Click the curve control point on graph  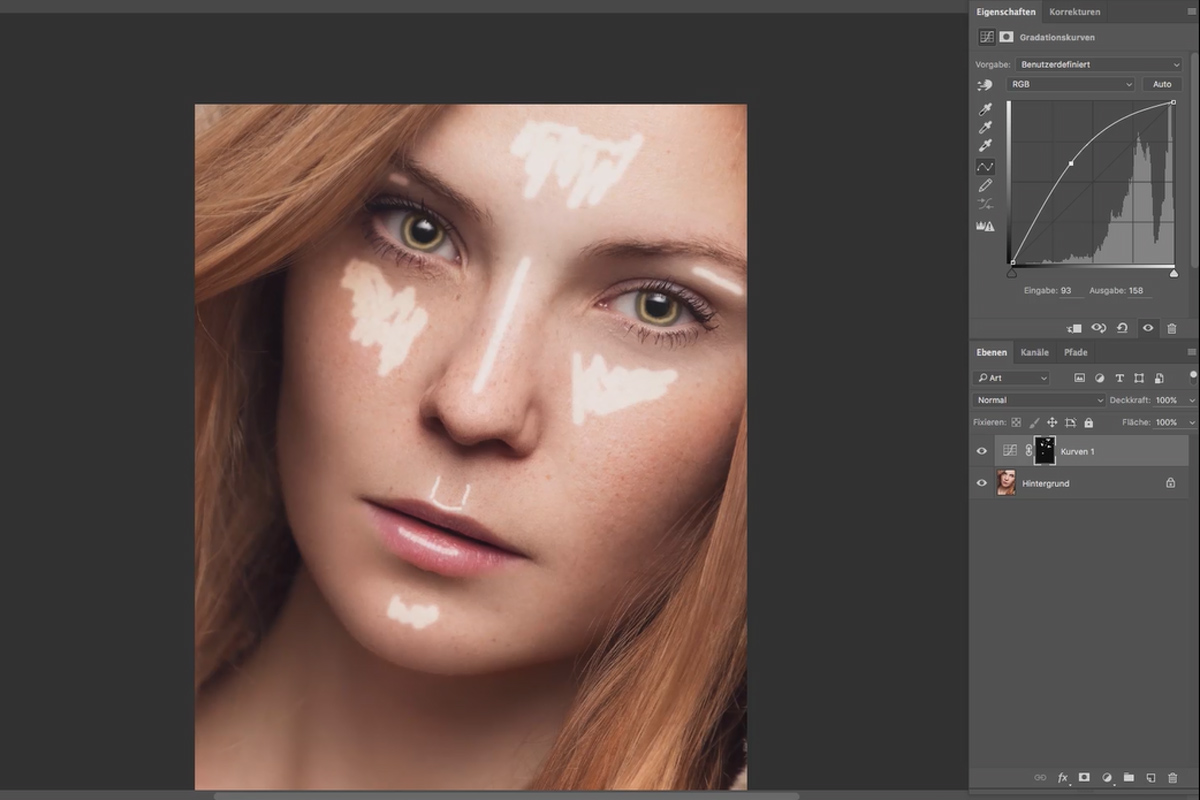(x=1071, y=163)
